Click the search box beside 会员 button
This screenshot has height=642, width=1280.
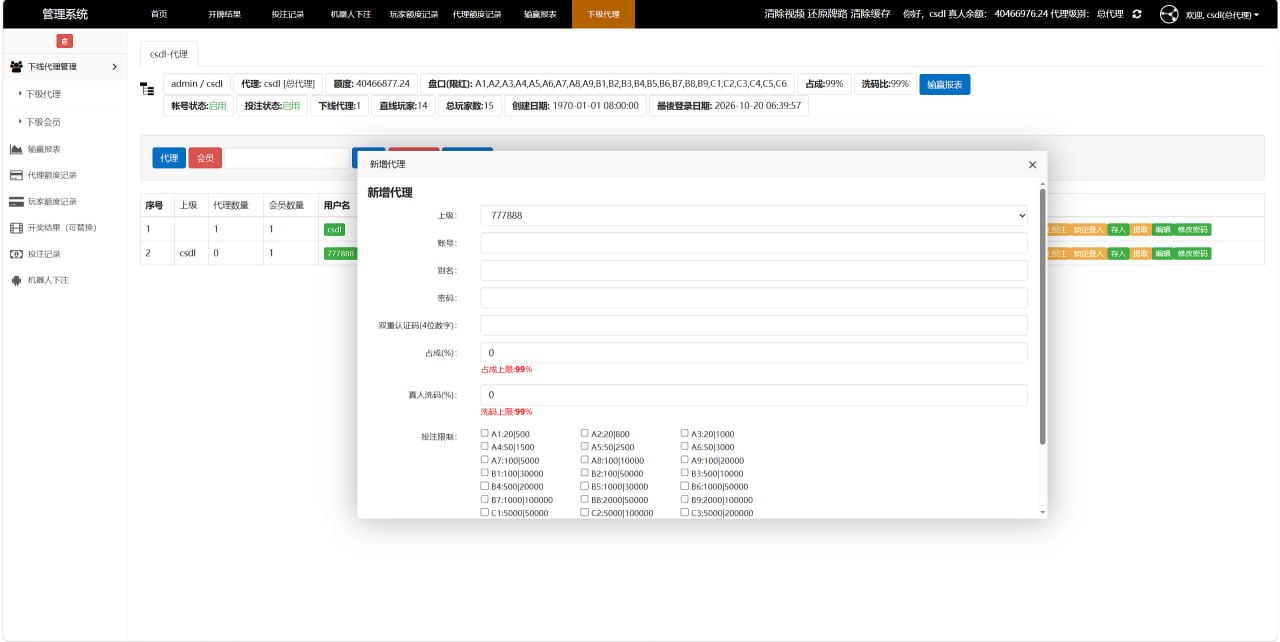pyautogui.click(x=287, y=158)
